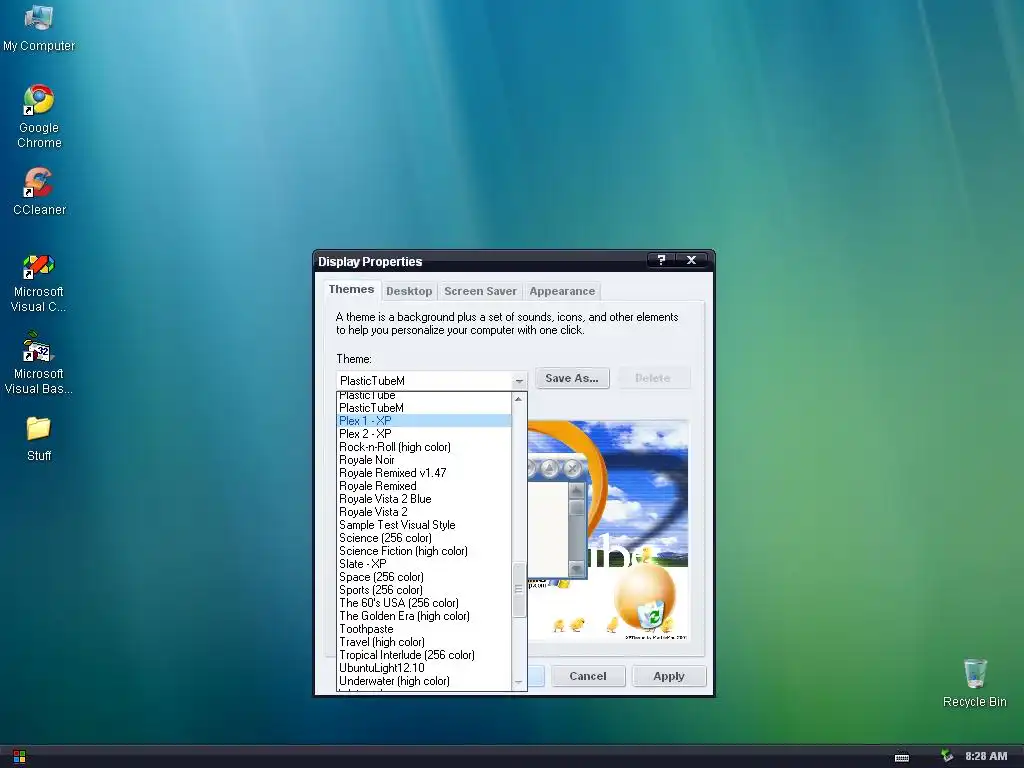
Task: Choose Tropical Interlude (256 color) theme
Action: 424,655
